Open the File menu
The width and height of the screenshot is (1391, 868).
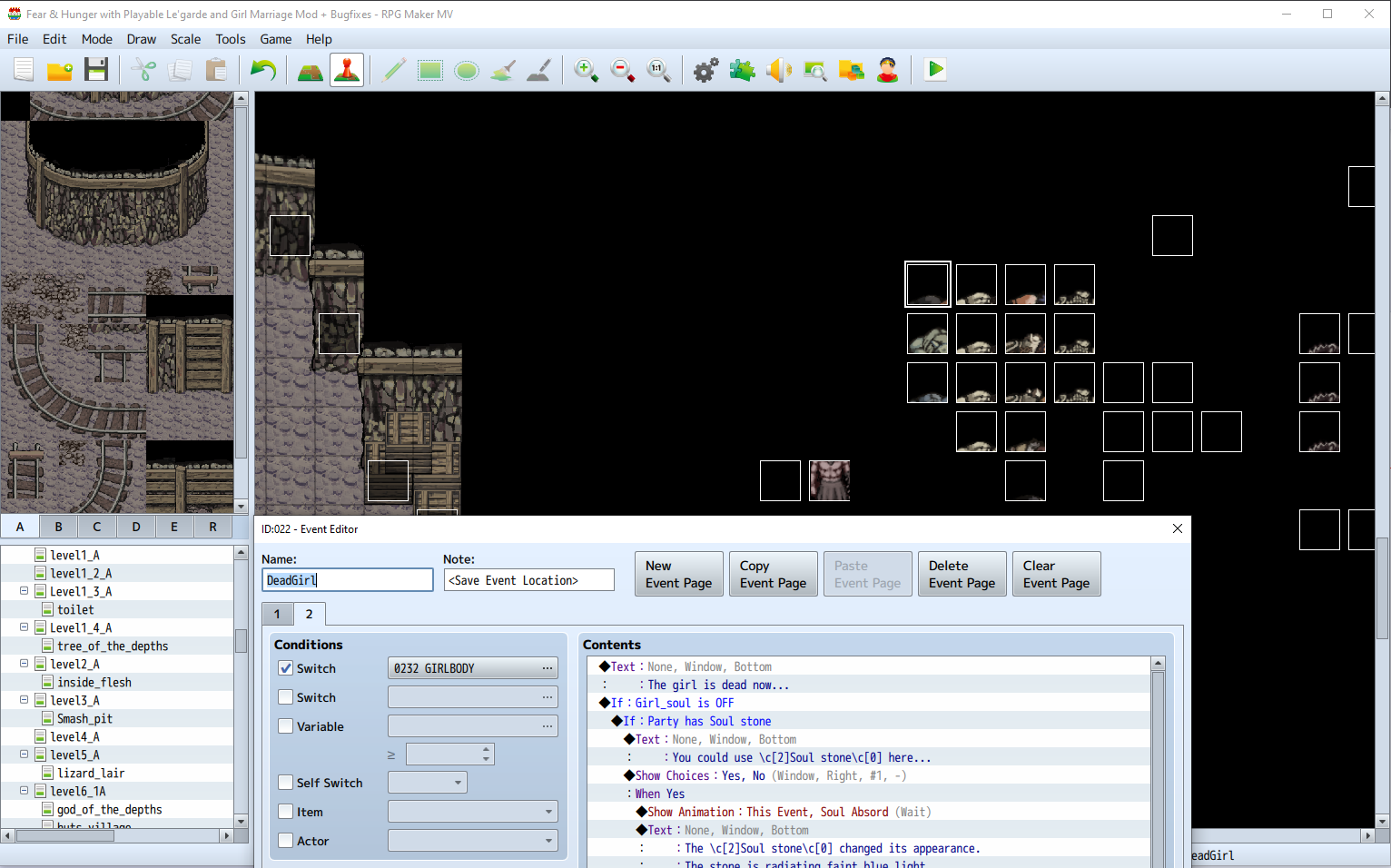click(18, 39)
